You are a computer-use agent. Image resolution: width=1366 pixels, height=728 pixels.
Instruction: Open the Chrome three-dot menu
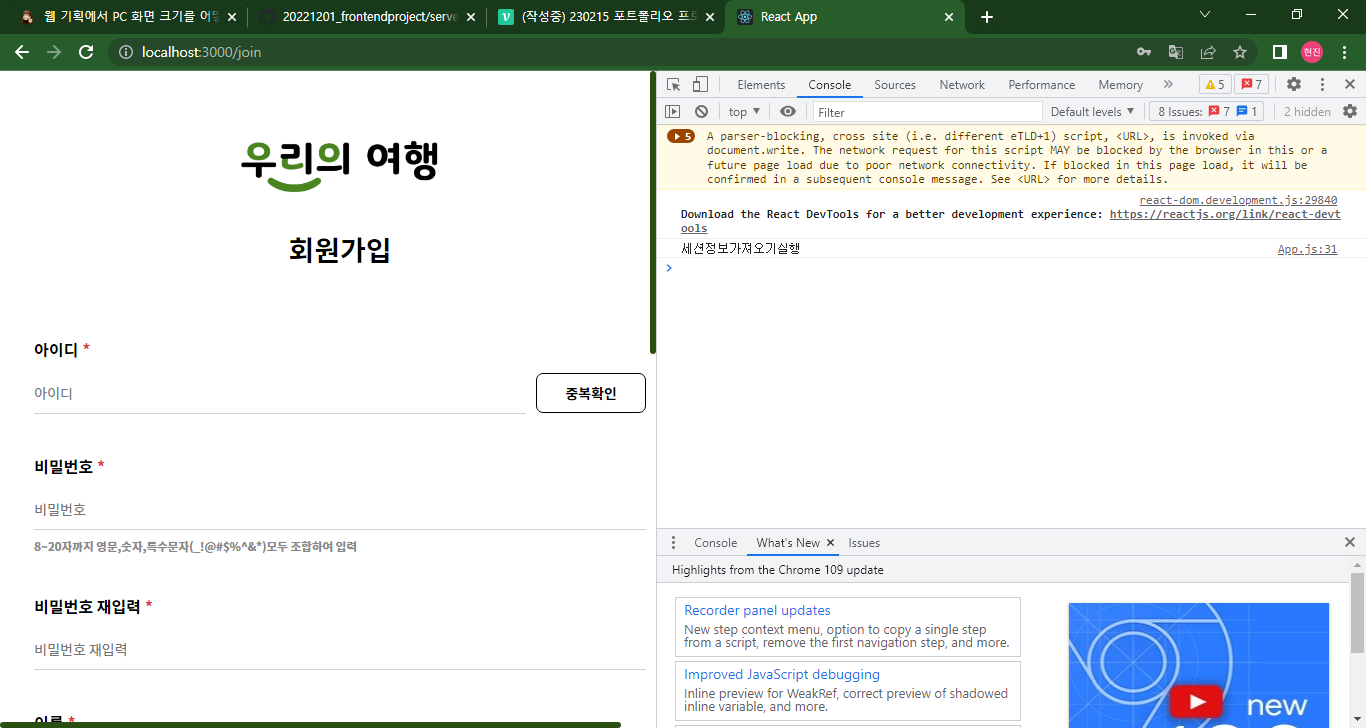coord(1344,52)
